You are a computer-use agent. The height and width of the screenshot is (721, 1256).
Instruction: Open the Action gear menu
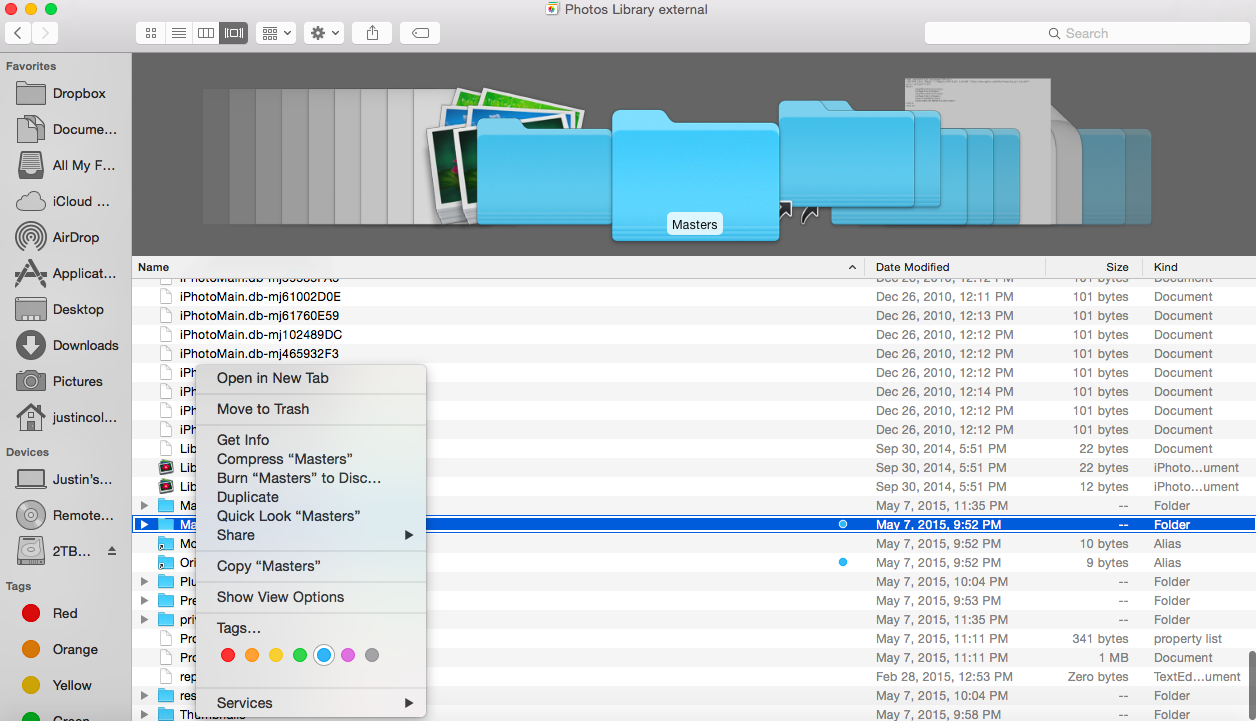[325, 33]
